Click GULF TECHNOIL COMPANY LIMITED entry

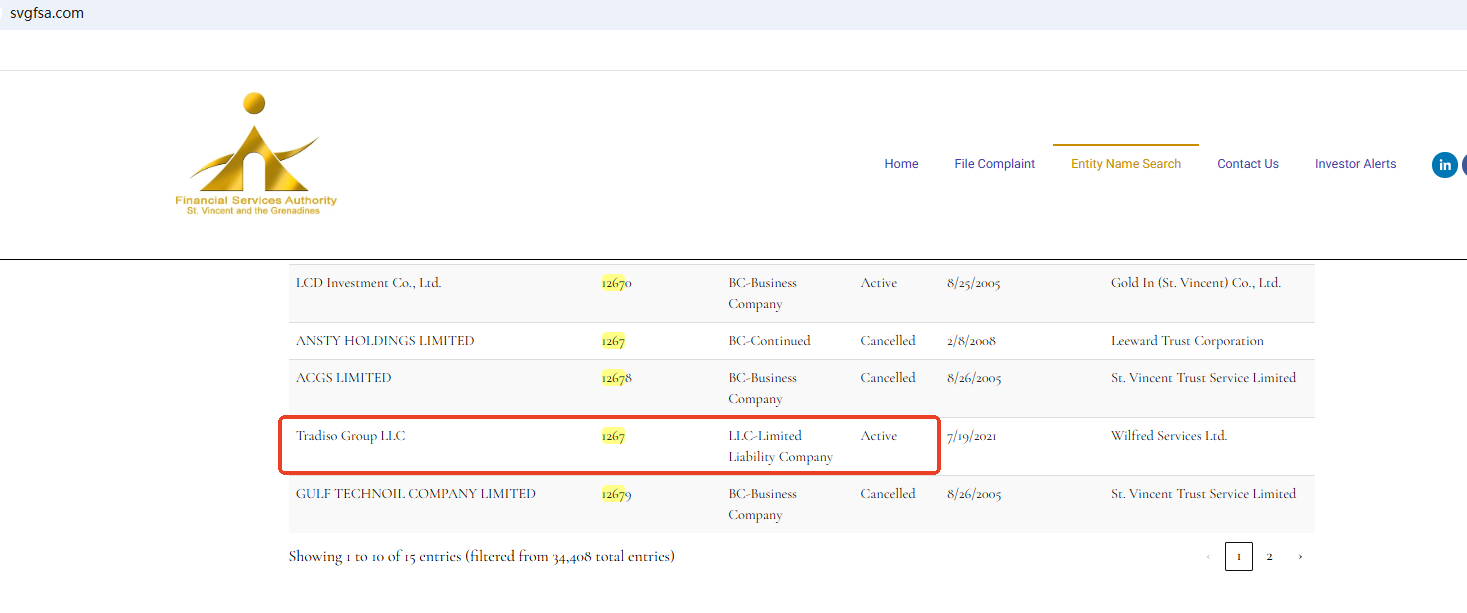pos(415,494)
